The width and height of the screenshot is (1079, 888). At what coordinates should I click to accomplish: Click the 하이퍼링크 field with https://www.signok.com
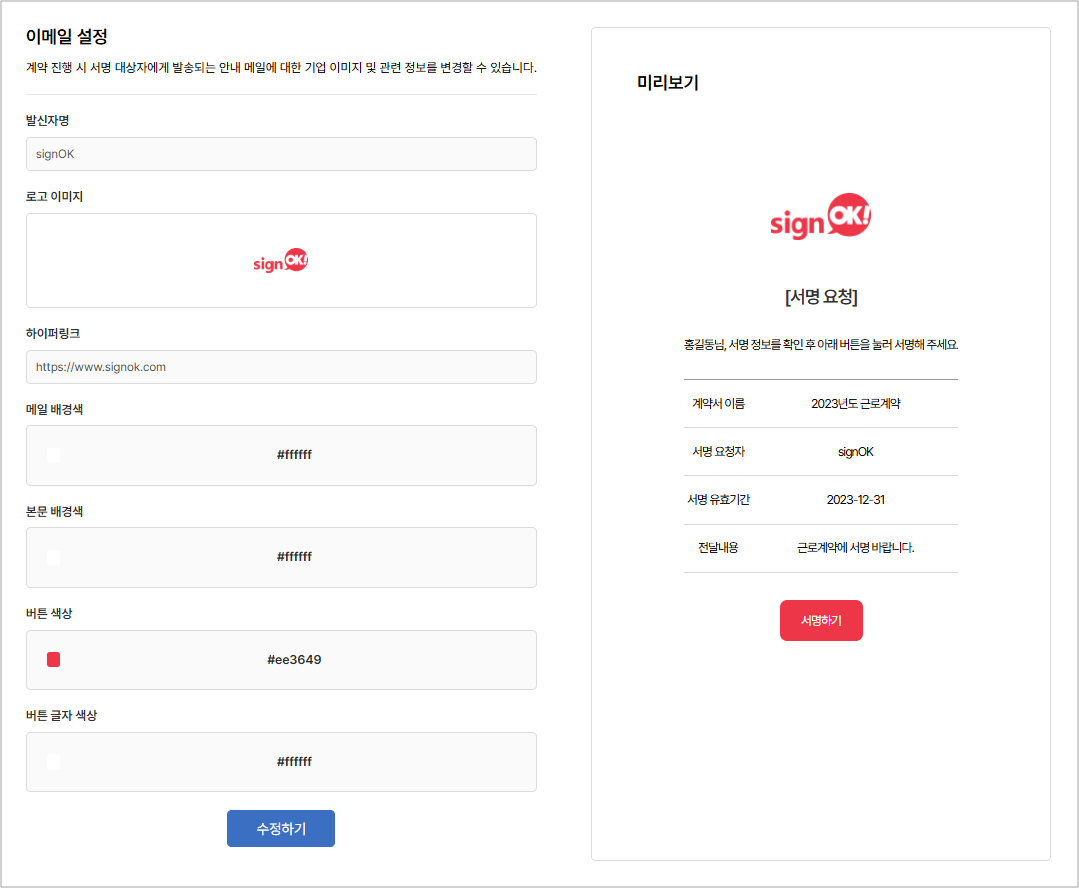pos(281,367)
